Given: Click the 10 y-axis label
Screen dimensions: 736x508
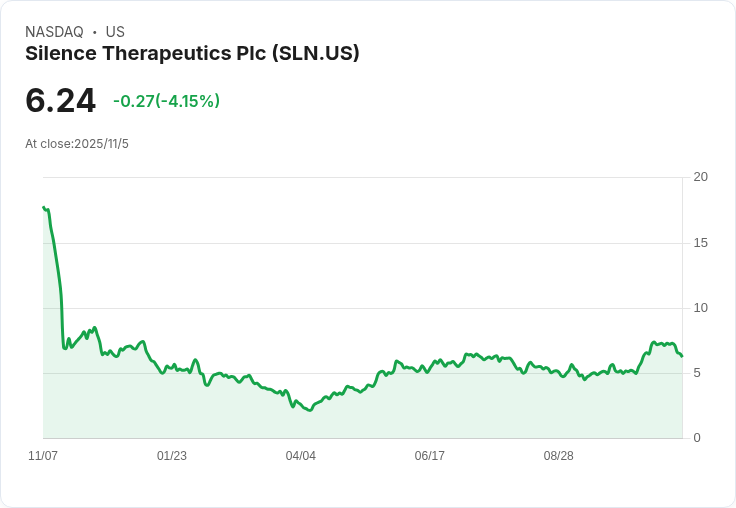Looking at the screenshot, I should [x=700, y=308].
